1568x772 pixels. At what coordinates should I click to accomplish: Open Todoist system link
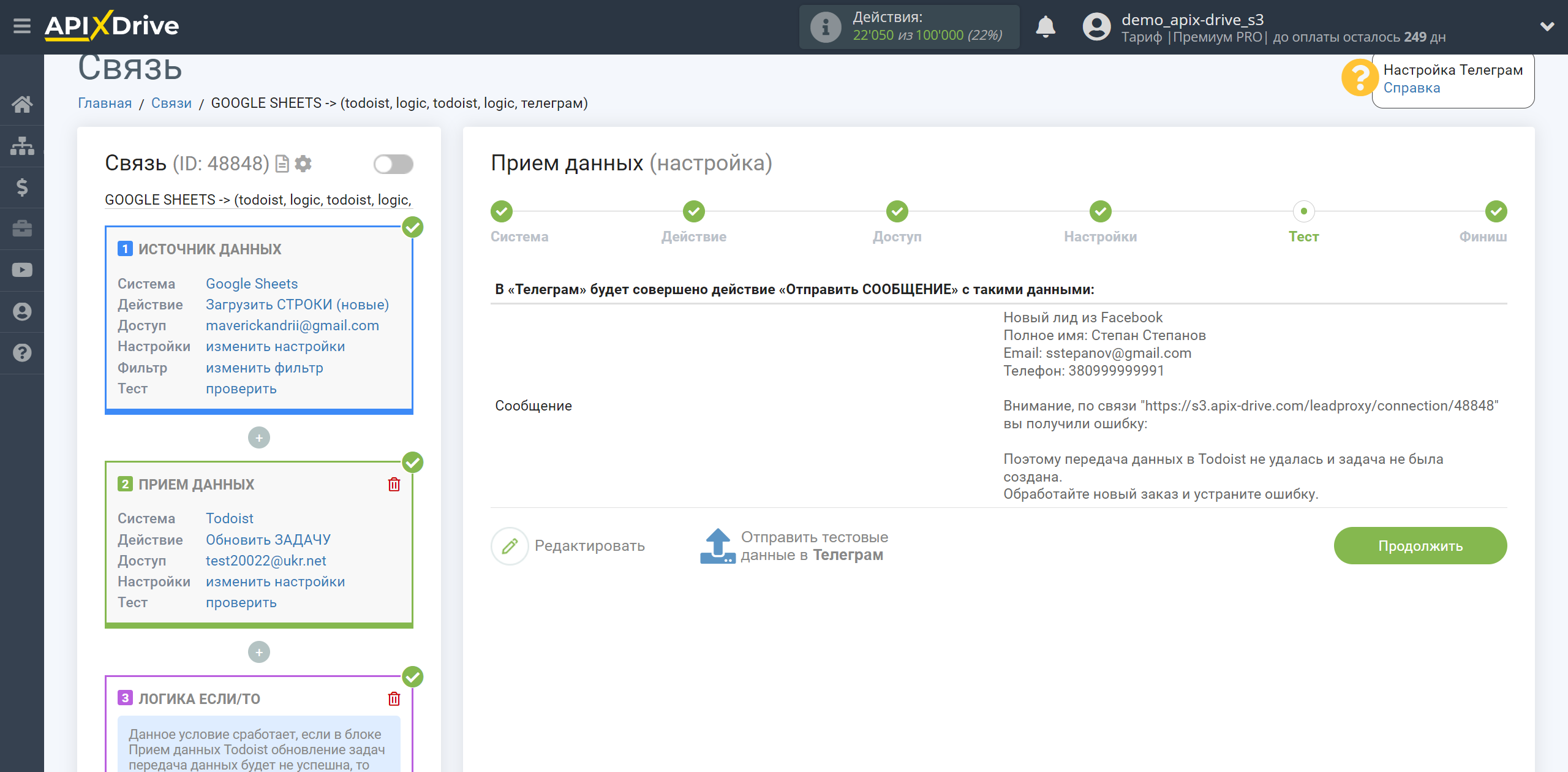click(229, 518)
